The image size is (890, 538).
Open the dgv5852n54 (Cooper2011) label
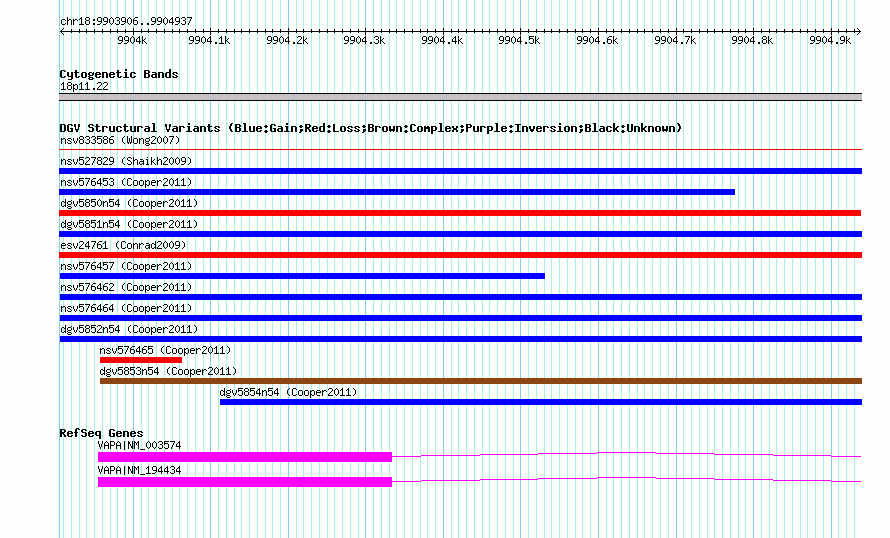[129, 329]
